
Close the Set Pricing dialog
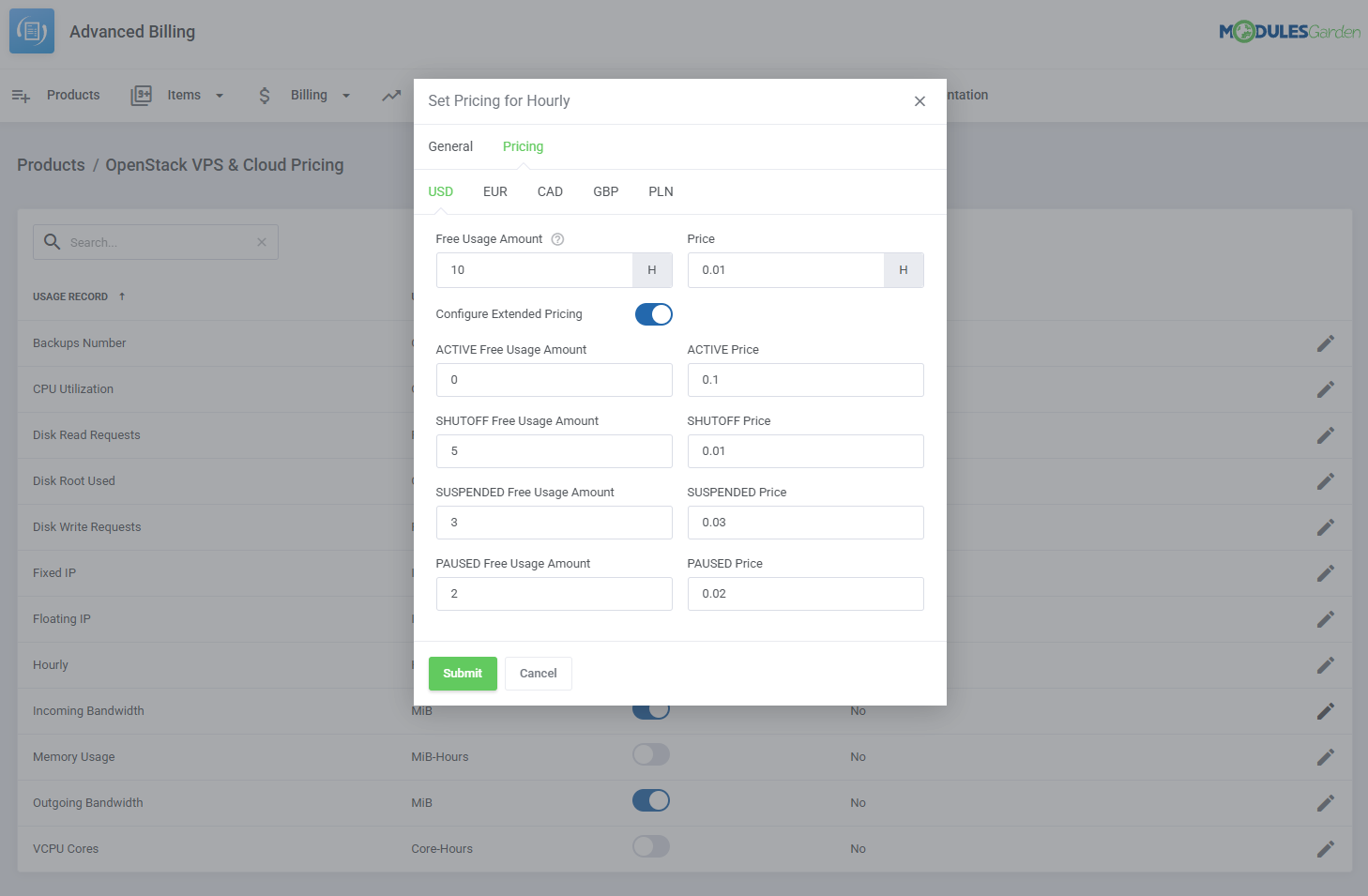click(x=920, y=101)
